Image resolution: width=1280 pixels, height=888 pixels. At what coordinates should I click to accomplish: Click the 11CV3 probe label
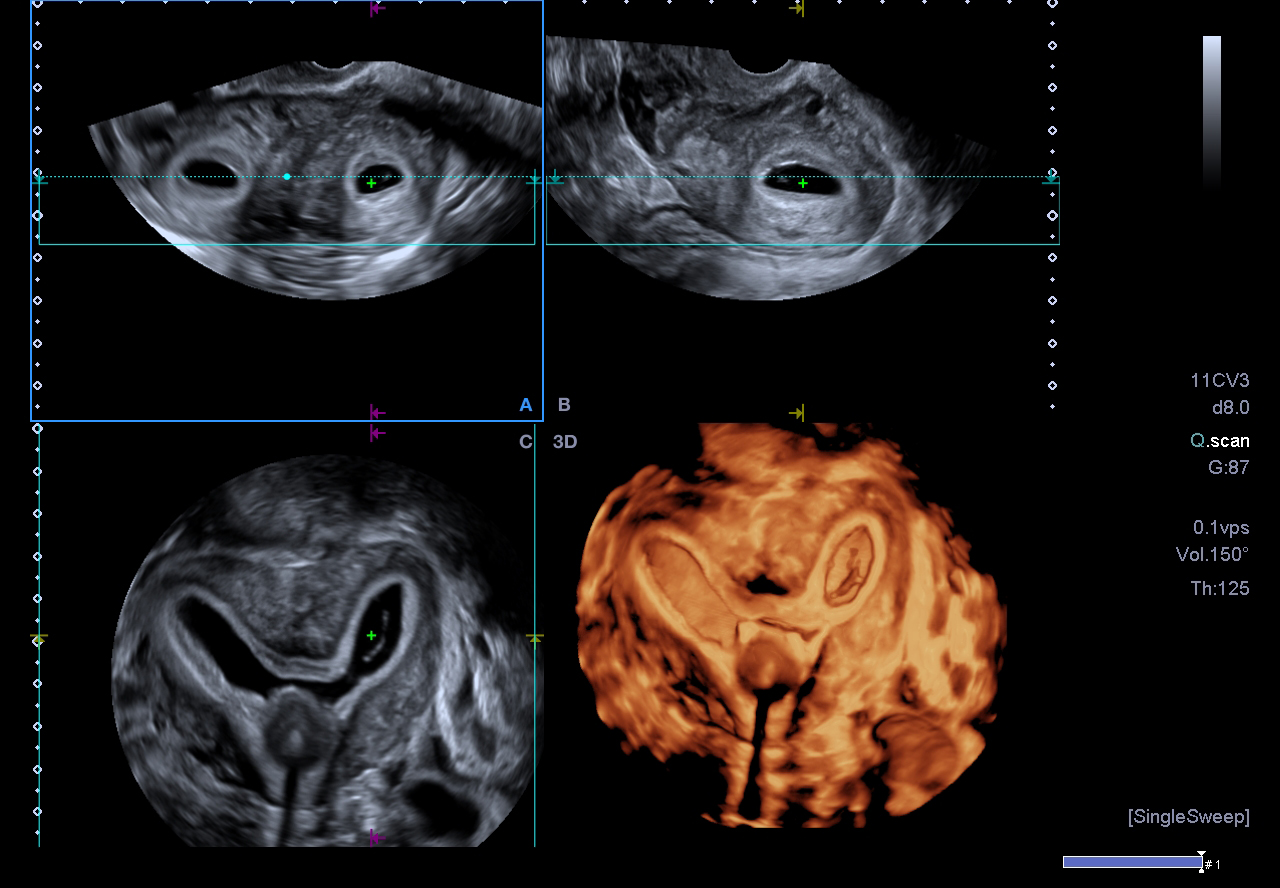pos(1219,381)
